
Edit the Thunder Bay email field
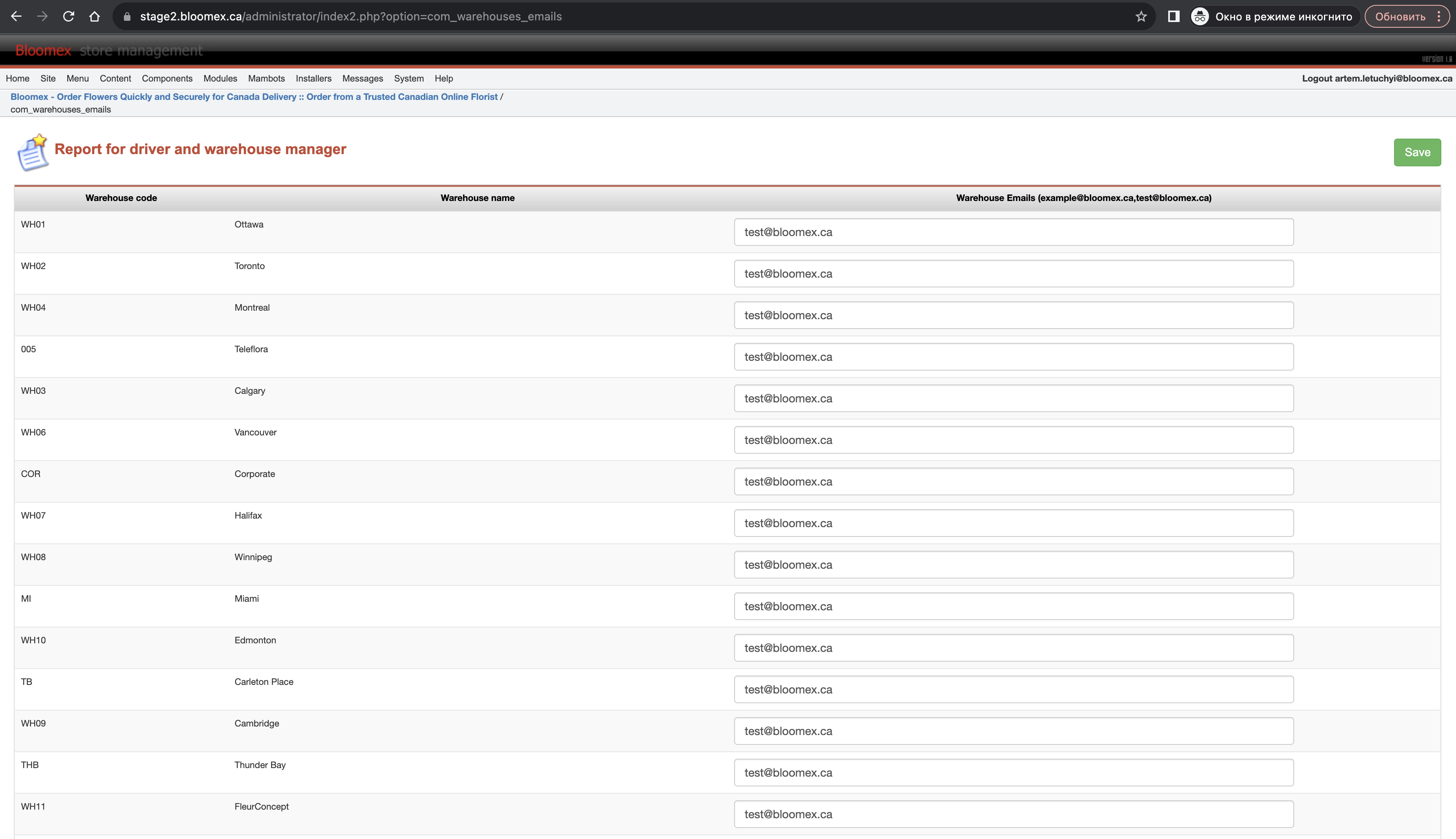click(1013, 773)
